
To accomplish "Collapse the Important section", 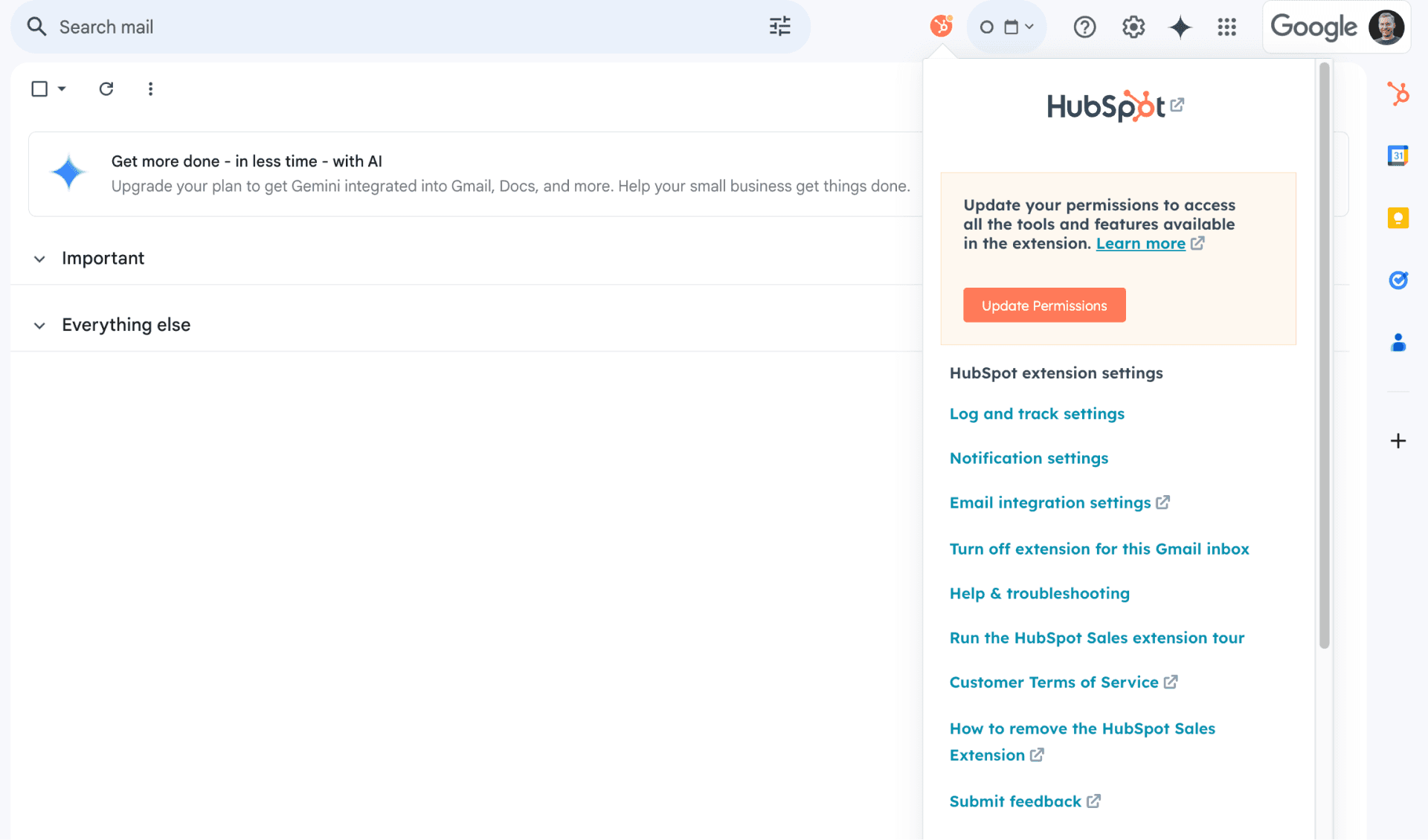I will (x=39, y=259).
